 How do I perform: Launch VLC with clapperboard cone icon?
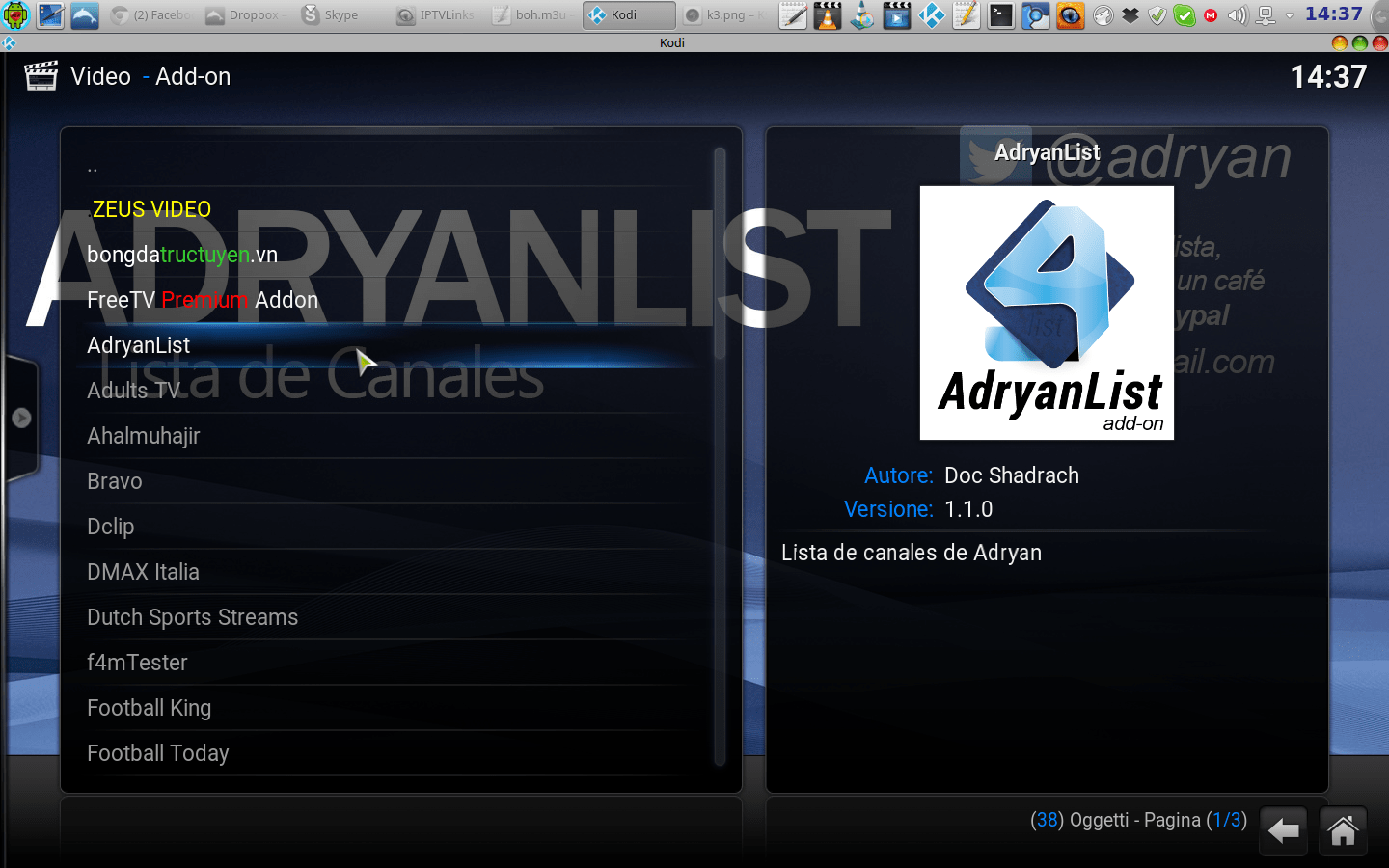[x=828, y=15]
